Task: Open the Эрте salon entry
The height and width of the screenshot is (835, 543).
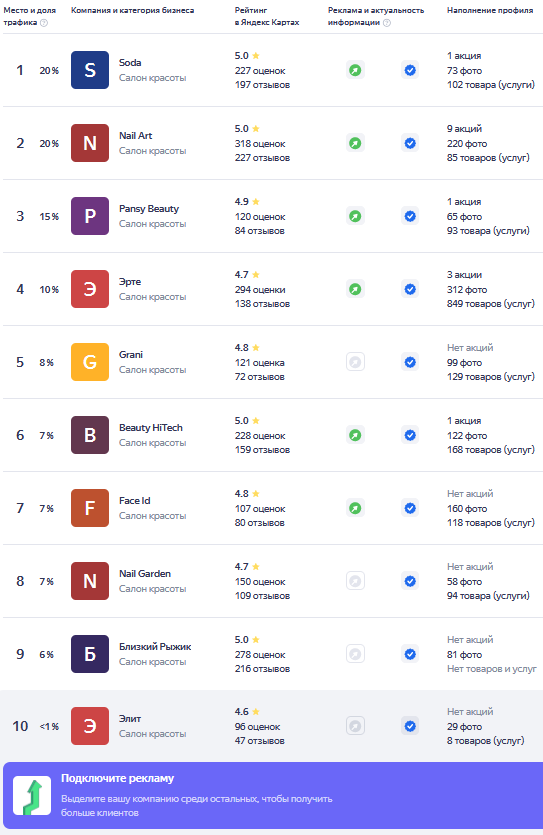Action: [130, 282]
